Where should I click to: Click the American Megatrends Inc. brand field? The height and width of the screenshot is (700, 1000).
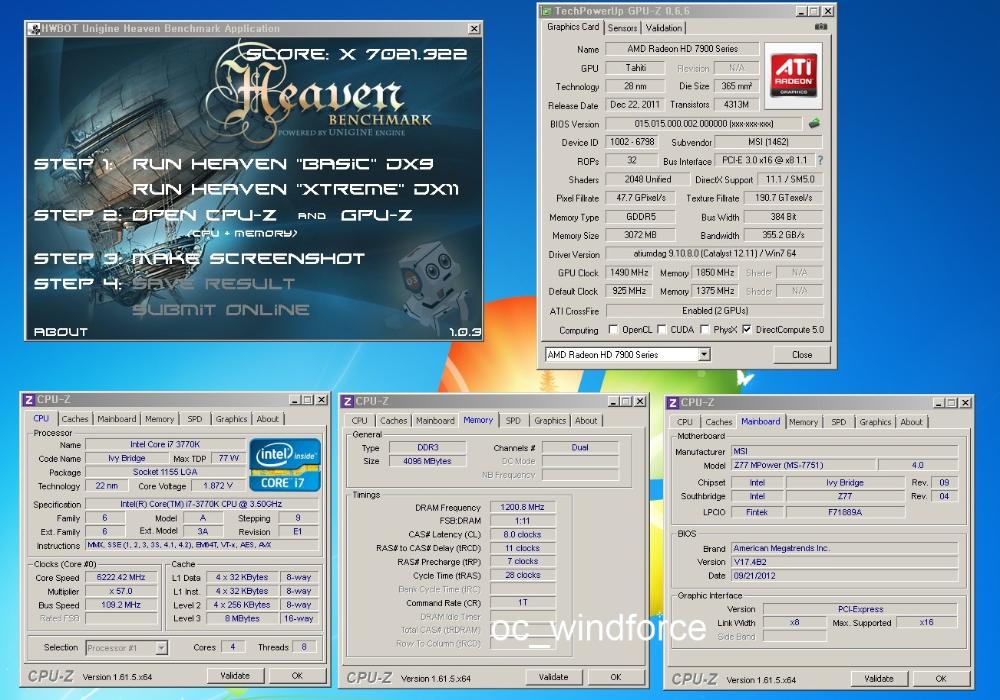point(844,548)
